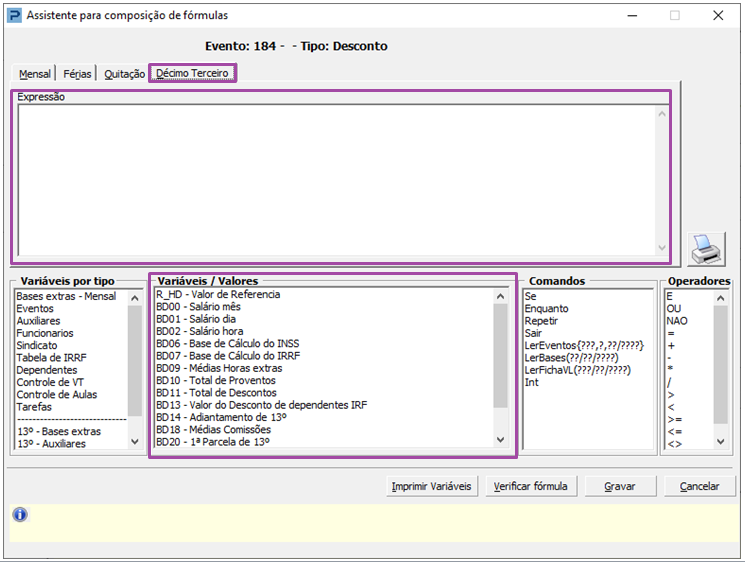Switch to the Férias tab
This screenshot has width=745, height=562.
[77, 74]
